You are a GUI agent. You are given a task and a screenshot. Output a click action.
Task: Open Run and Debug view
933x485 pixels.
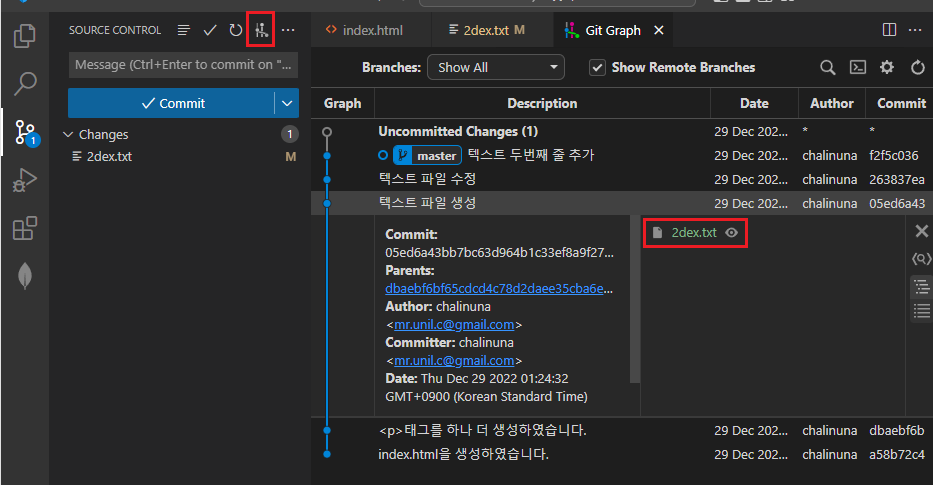point(24,180)
